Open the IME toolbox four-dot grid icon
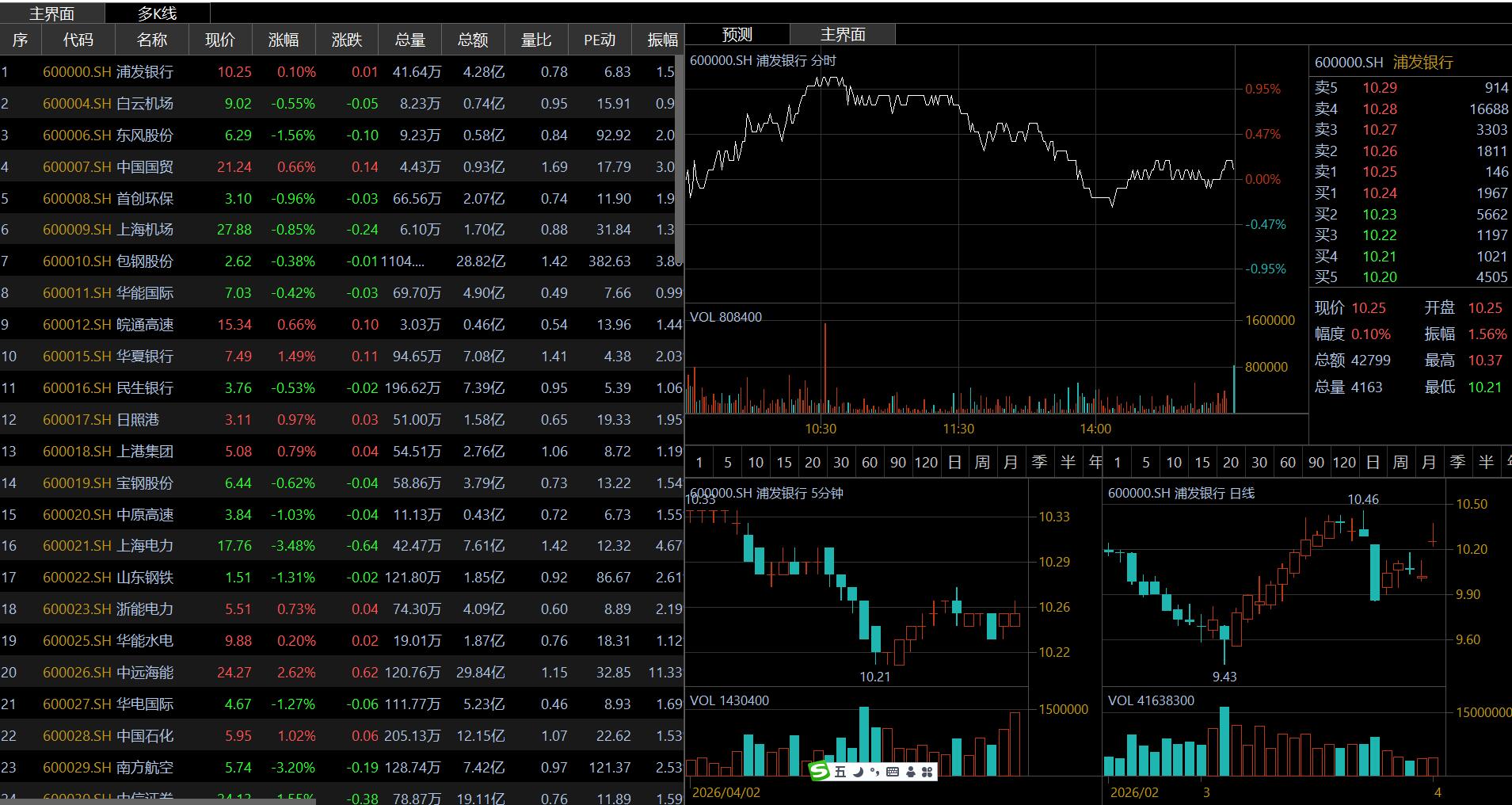Image resolution: width=1512 pixels, height=805 pixels. pyautogui.click(x=927, y=772)
